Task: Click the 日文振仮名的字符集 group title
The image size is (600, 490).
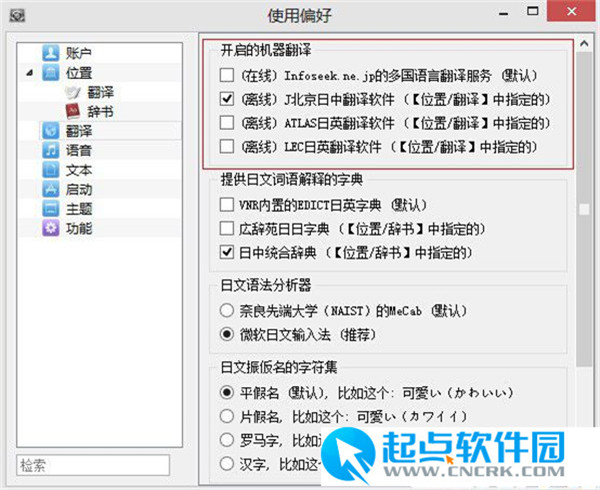Action: (x=279, y=367)
